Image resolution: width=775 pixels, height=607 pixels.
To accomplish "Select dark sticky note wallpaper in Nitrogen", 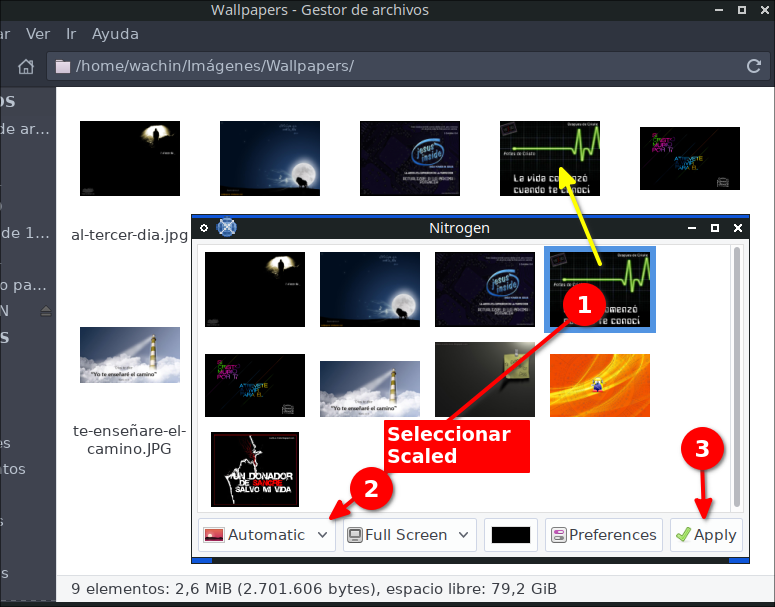I will pyautogui.click(x=485, y=380).
